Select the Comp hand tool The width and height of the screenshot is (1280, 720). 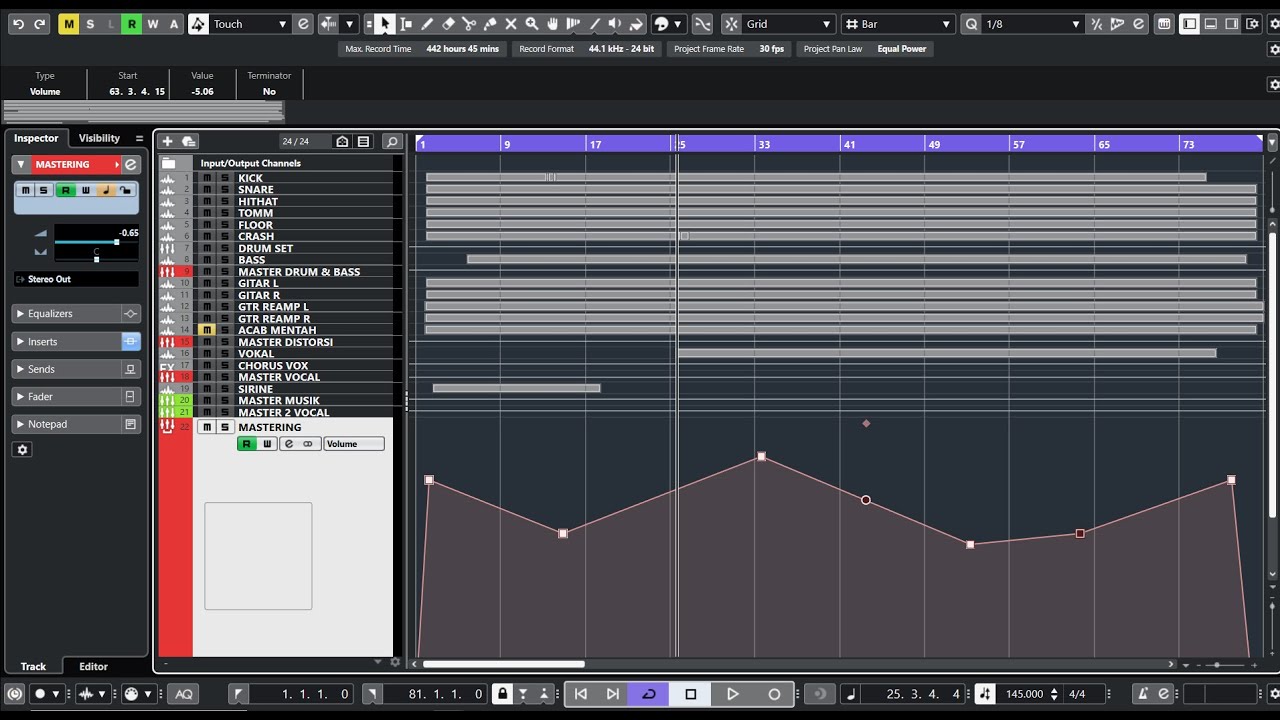[x=553, y=24]
